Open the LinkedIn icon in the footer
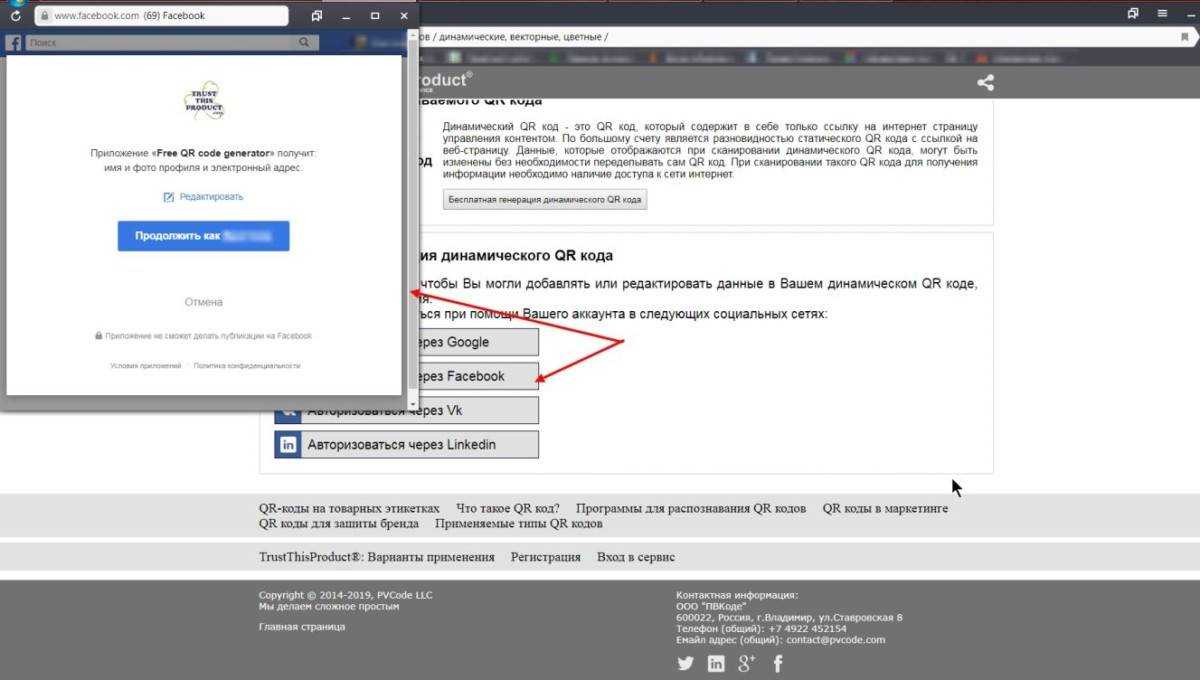 716,663
